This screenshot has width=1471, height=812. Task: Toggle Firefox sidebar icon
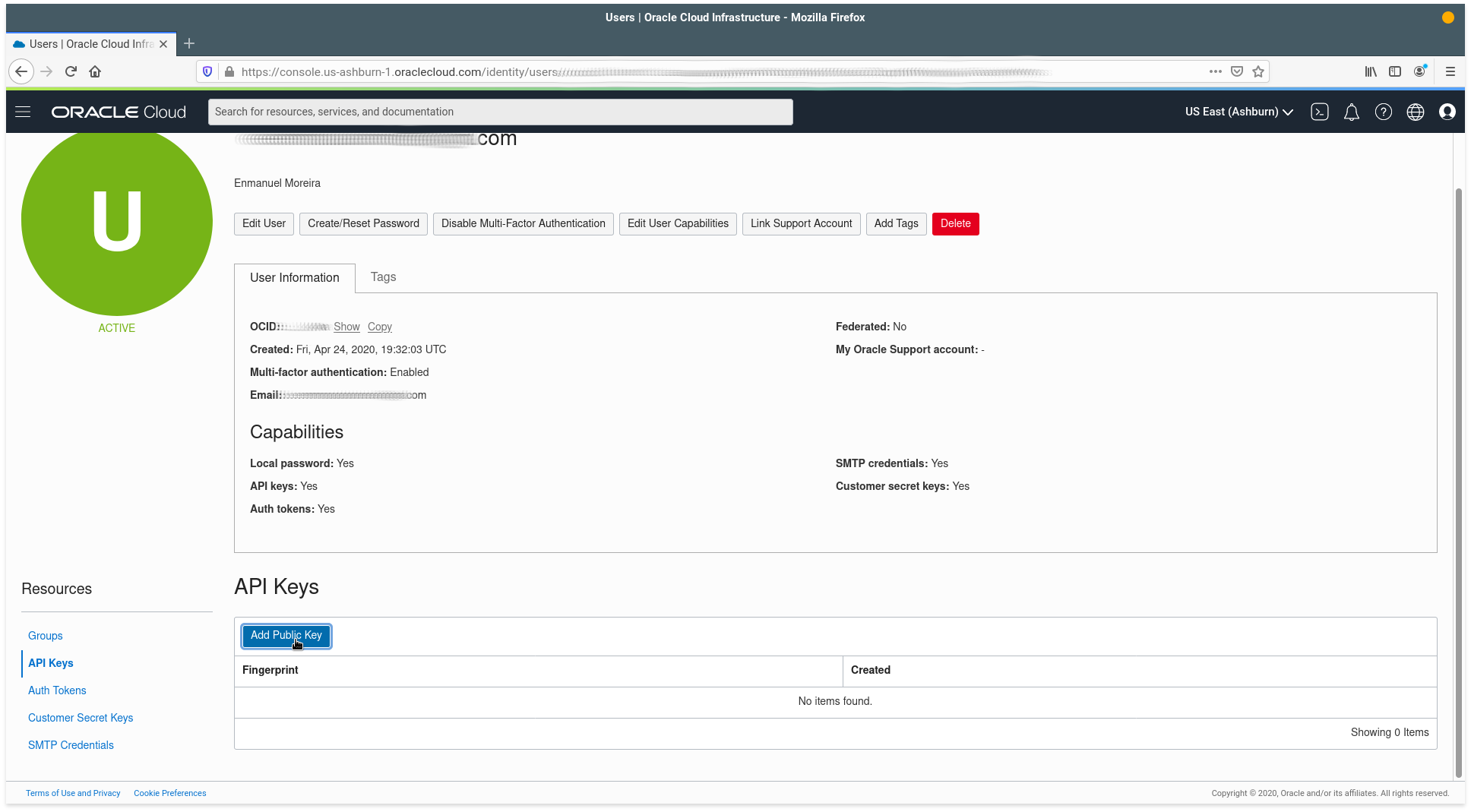tap(1395, 71)
